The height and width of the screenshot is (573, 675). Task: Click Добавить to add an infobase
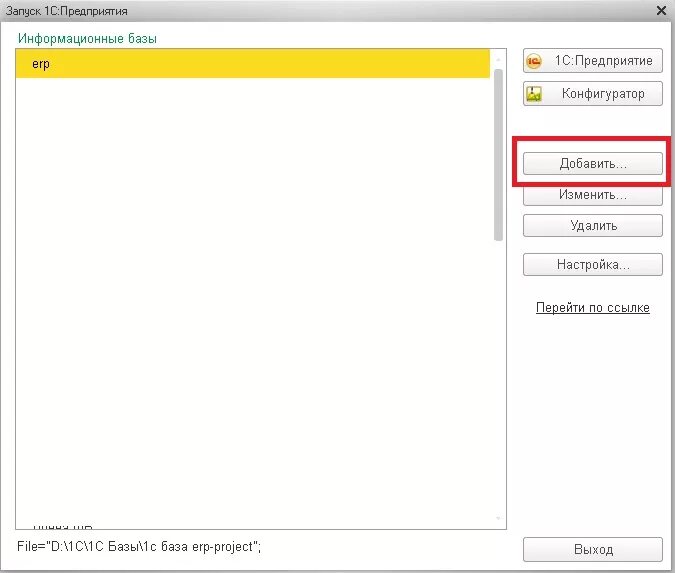pos(592,164)
